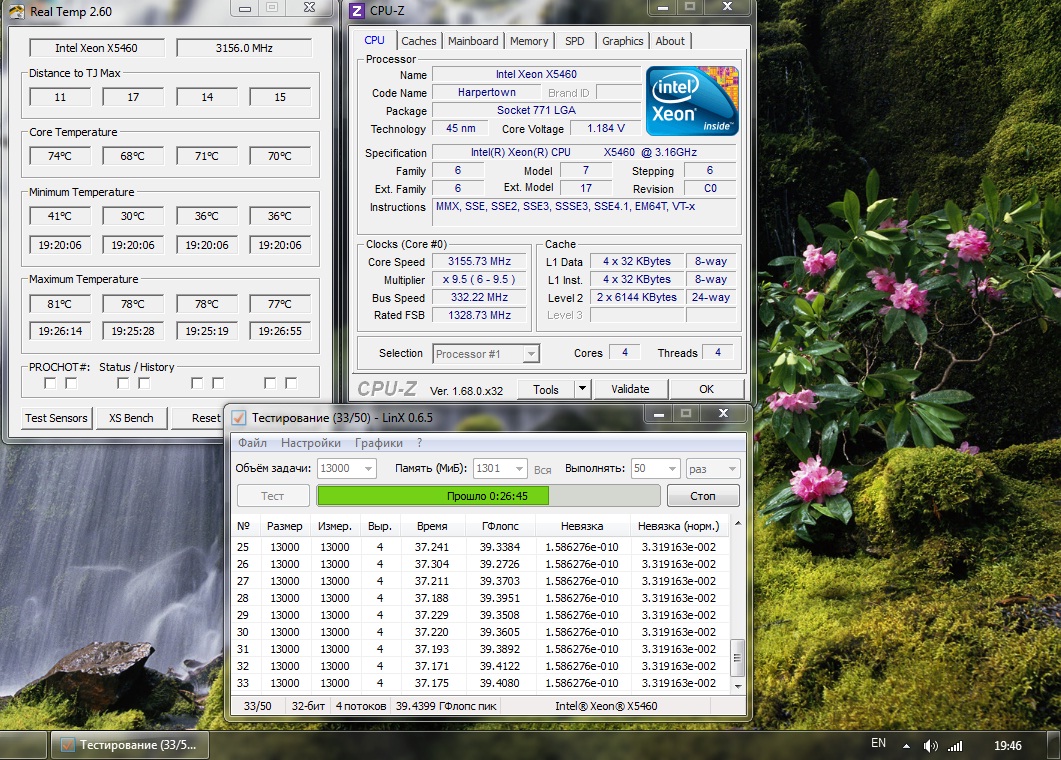Click the 81°C maximum temperature value
This screenshot has height=760, width=1061.
point(60,304)
